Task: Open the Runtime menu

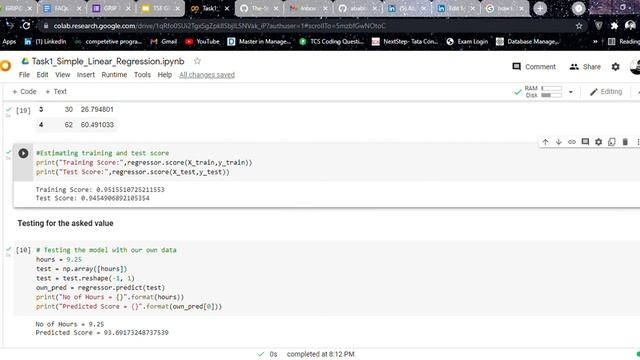Action: [x=114, y=75]
